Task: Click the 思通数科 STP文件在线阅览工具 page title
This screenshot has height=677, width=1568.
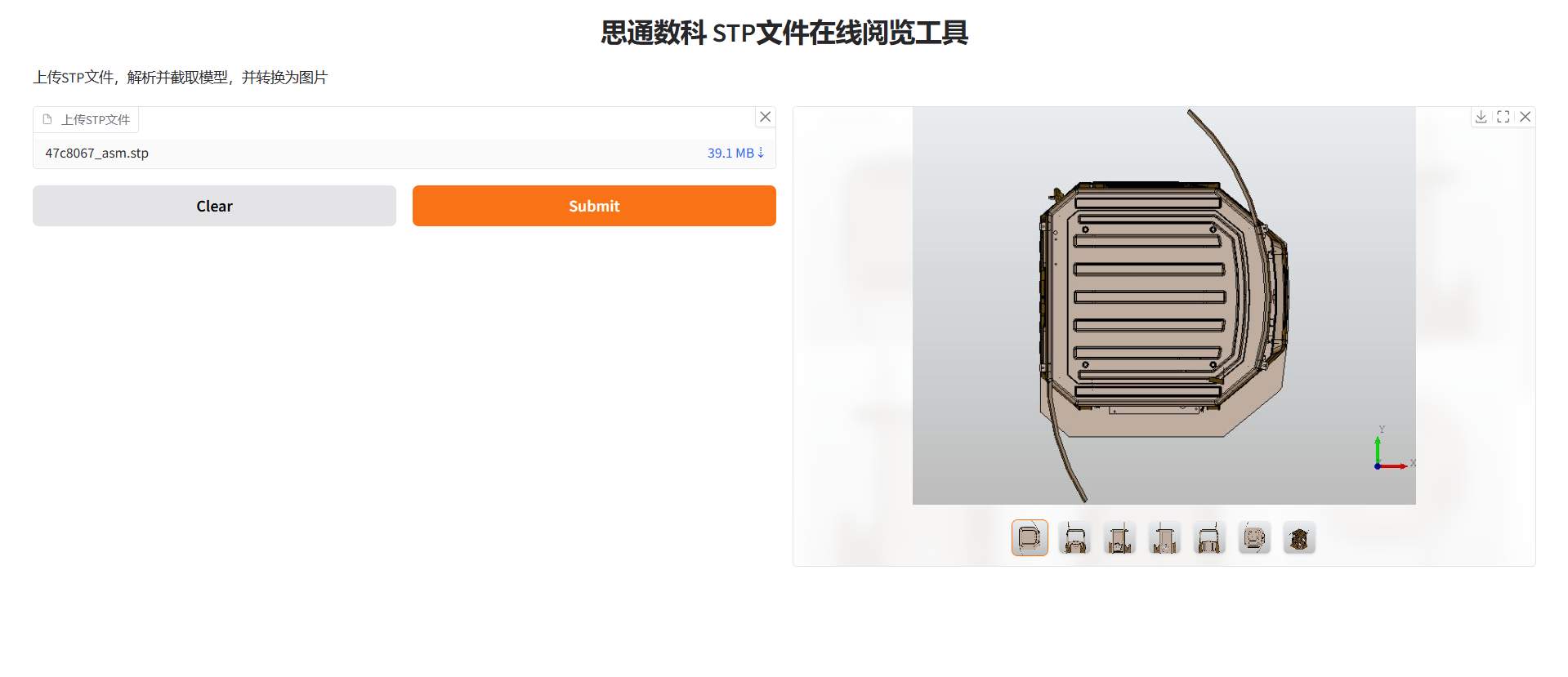Action: tap(784, 33)
